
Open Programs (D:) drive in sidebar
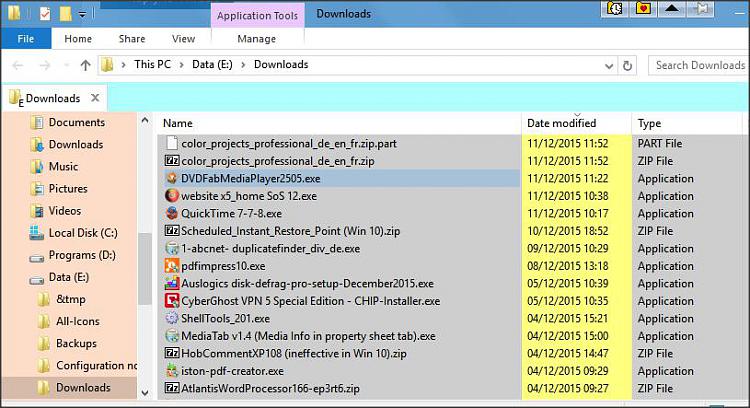click(72, 255)
